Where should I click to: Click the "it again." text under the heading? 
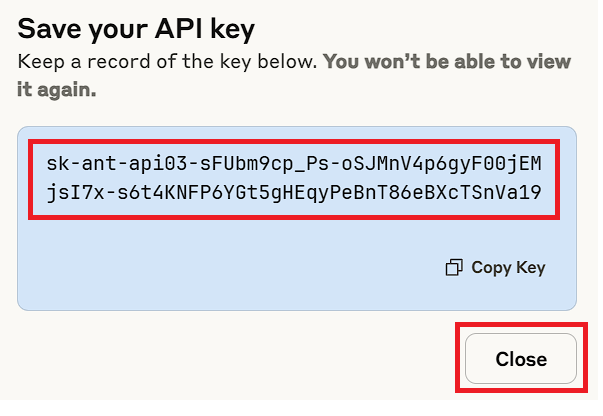click(x=57, y=89)
